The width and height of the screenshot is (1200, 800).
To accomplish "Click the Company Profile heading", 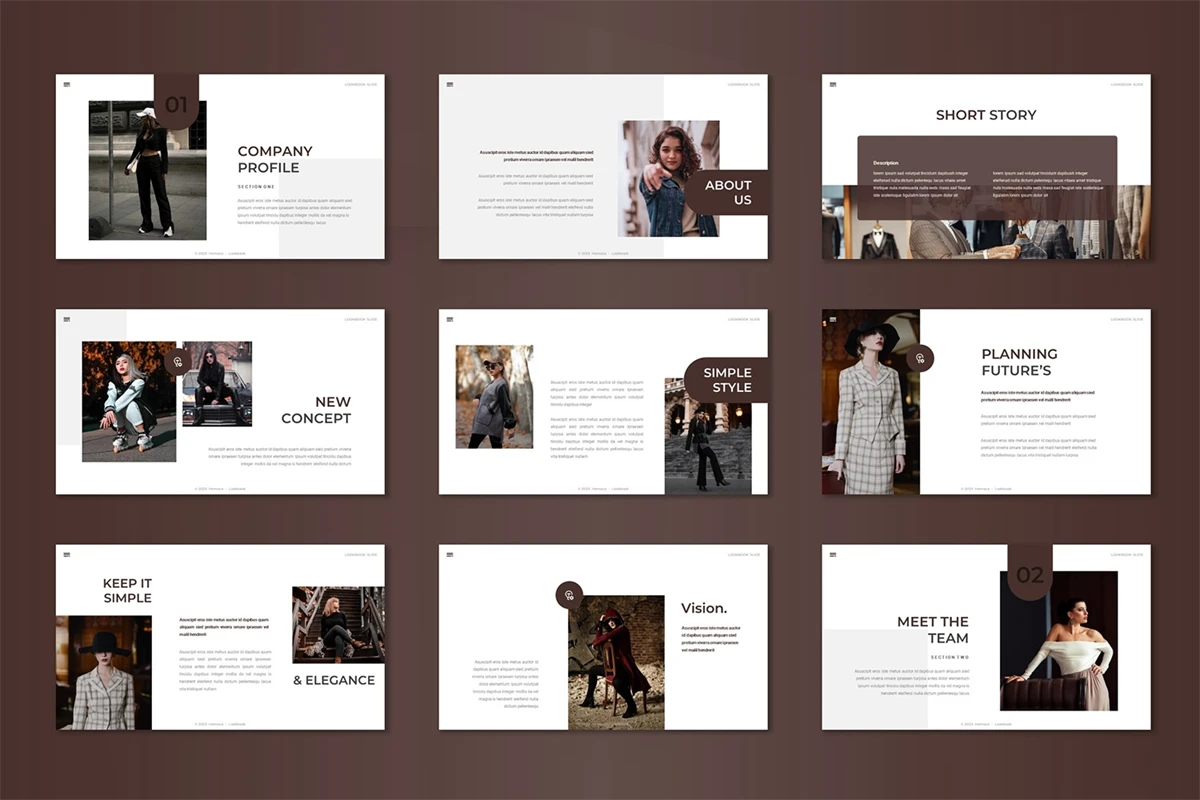I will pos(275,159).
